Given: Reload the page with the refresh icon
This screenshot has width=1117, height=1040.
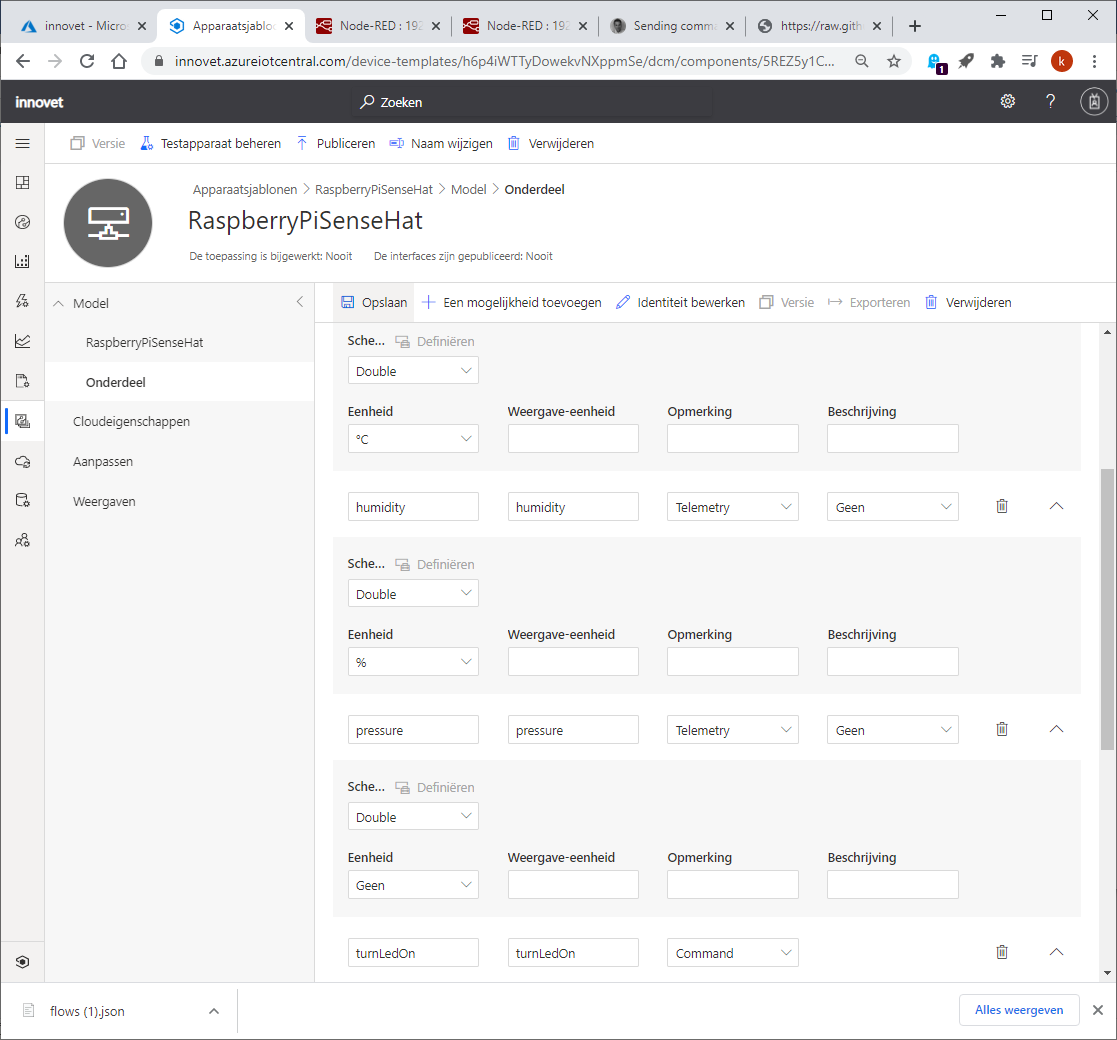Looking at the screenshot, I should point(87,61).
